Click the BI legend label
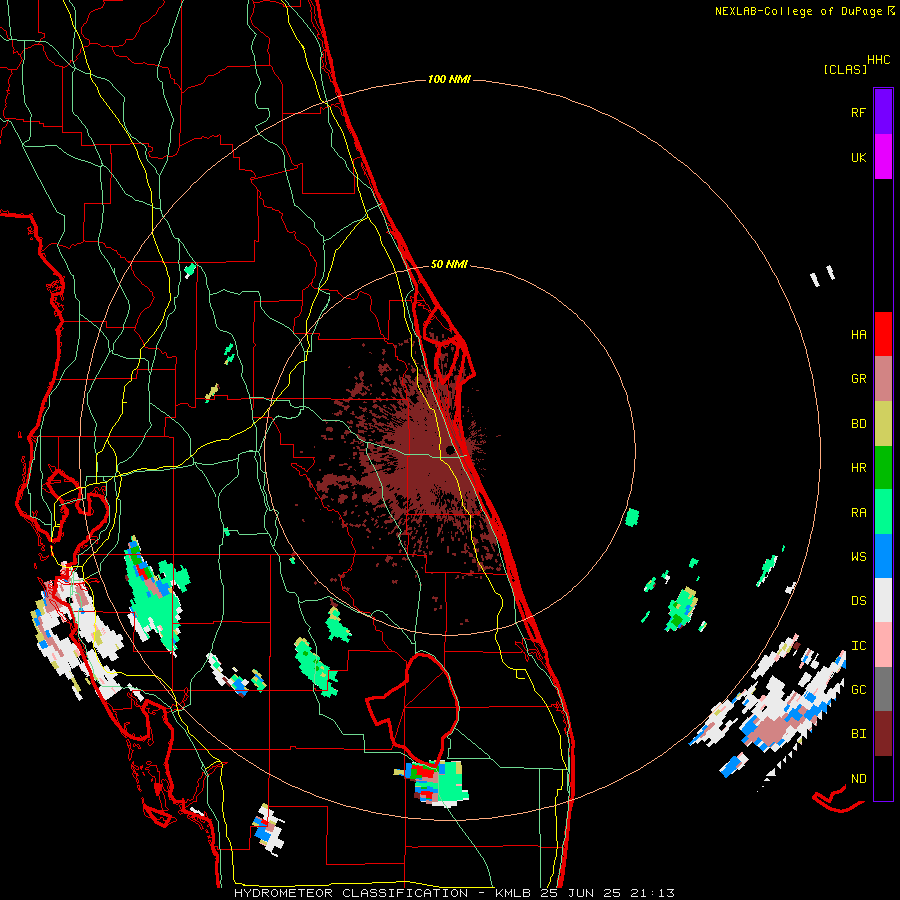Screen dimensions: 900x900 (x=858, y=734)
